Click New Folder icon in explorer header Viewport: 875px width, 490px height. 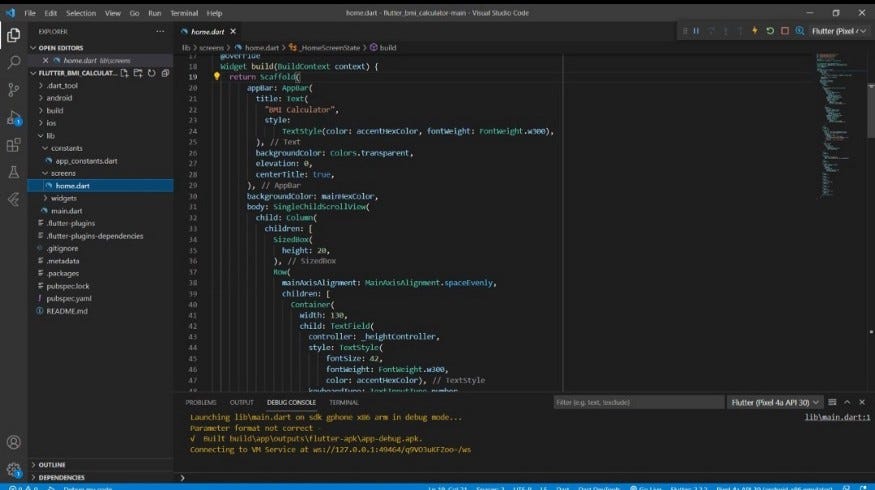point(138,73)
